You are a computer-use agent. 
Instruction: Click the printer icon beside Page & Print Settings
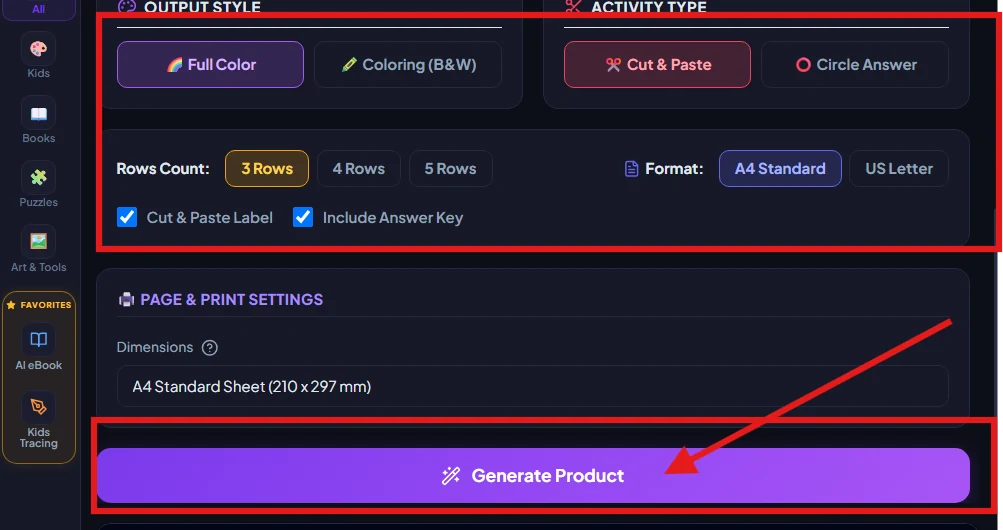126,299
